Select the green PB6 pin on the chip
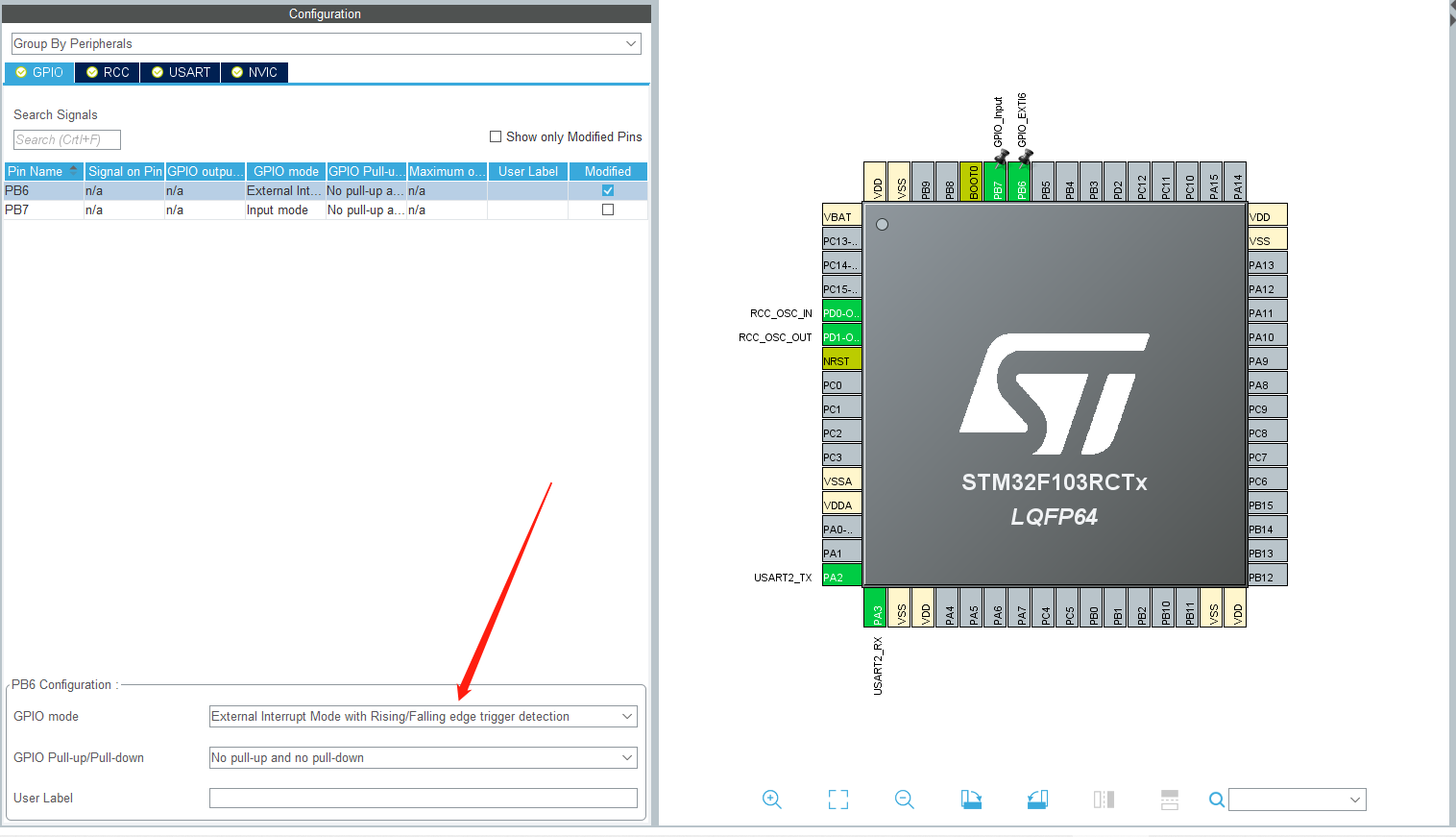 coord(1020,182)
